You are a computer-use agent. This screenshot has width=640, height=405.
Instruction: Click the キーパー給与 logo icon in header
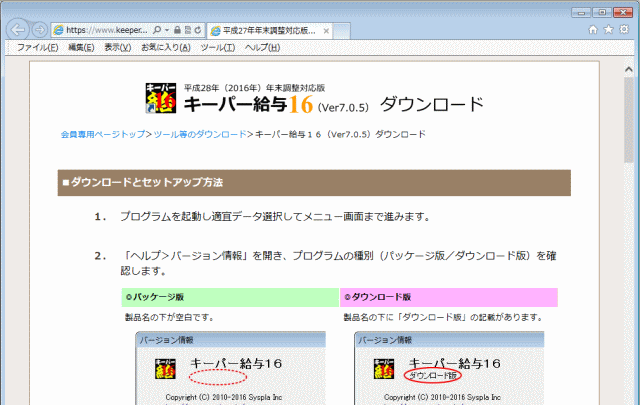point(161,98)
